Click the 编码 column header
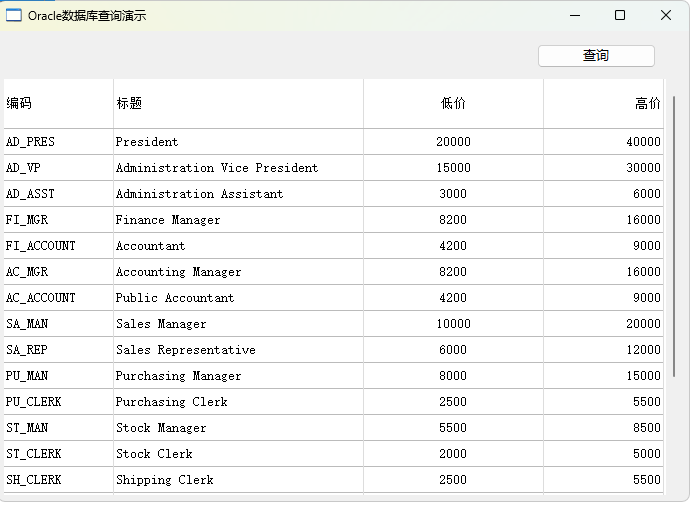 tap(59, 104)
